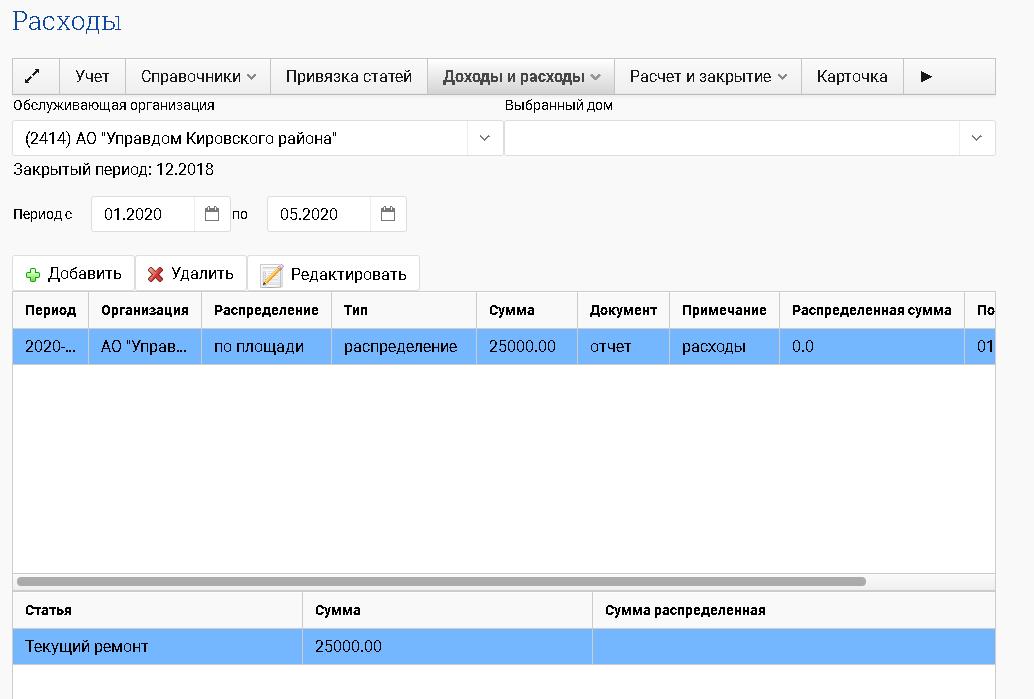Open the Учет menu item
Screen dimensions: 1034x699
tap(92, 77)
